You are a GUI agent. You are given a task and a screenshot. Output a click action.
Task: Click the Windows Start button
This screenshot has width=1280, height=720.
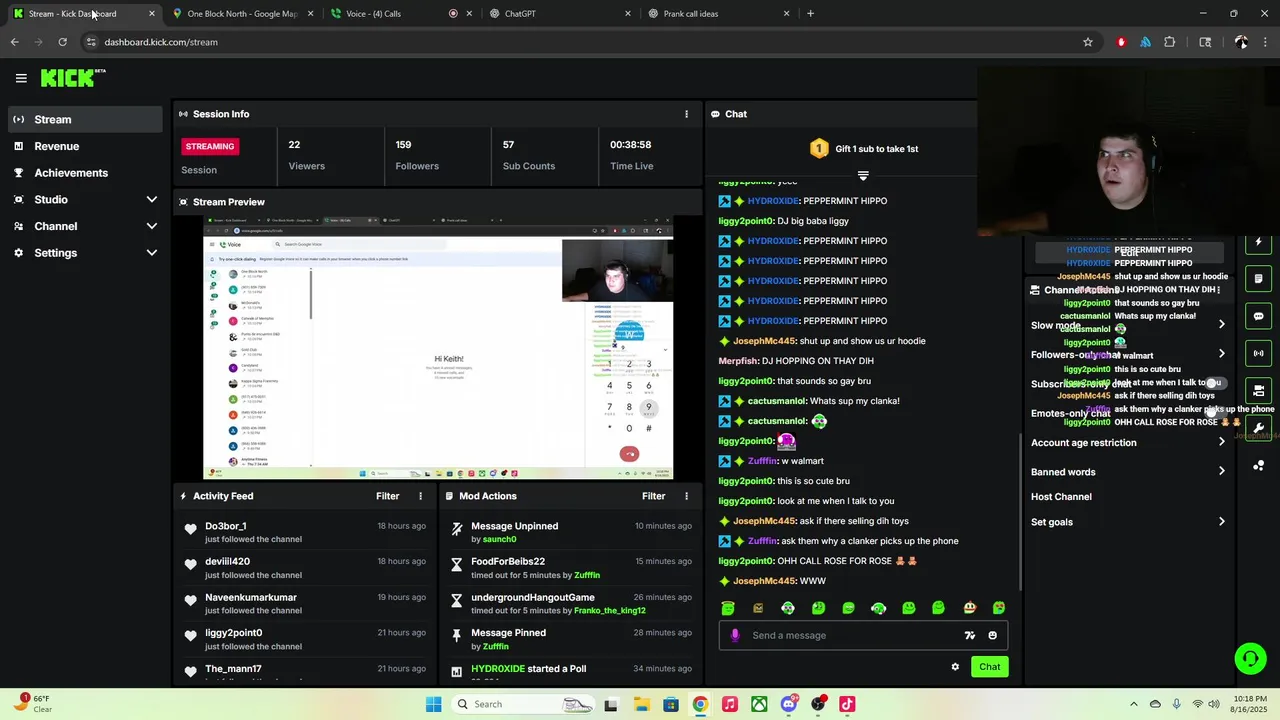pos(433,704)
